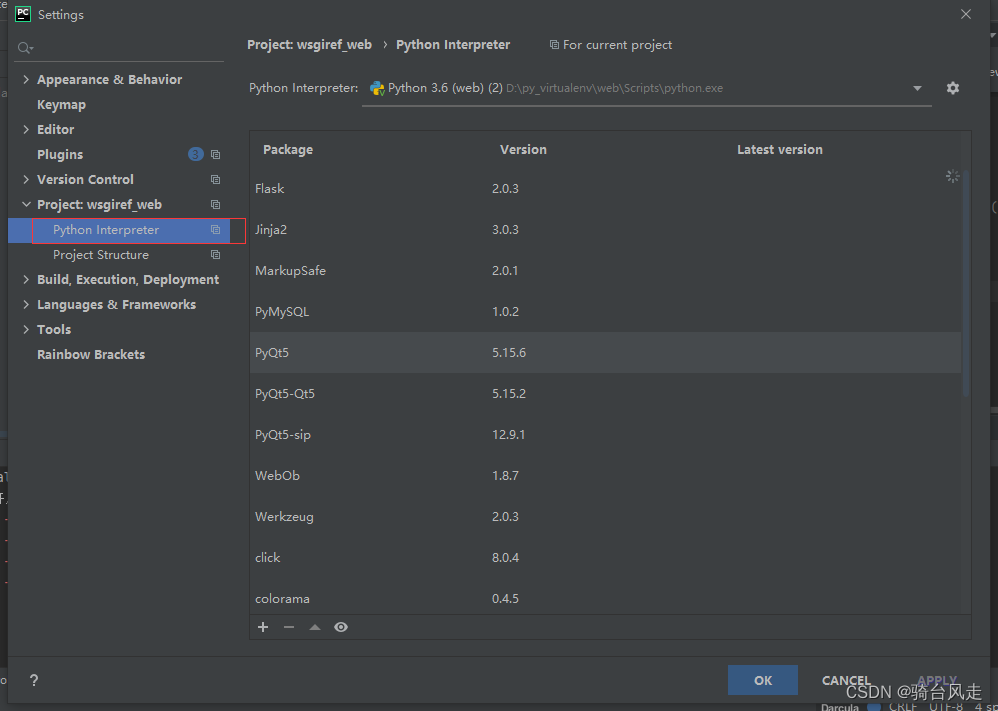The height and width of the screenshot is (711, 998).
Task: Click version 1.8.7 cell
Action: click(x=505, y=475)
